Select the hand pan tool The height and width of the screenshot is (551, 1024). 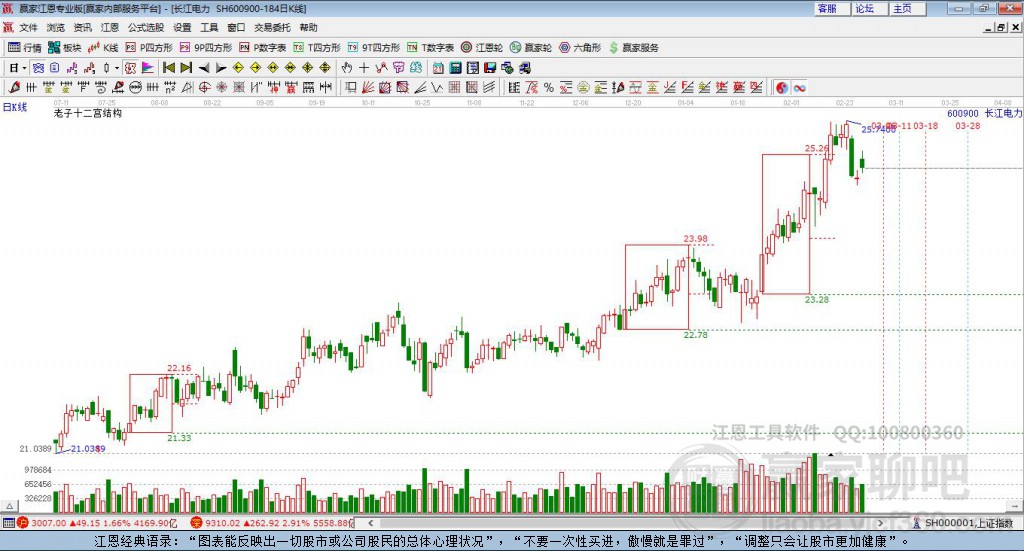tap(347, 68)
